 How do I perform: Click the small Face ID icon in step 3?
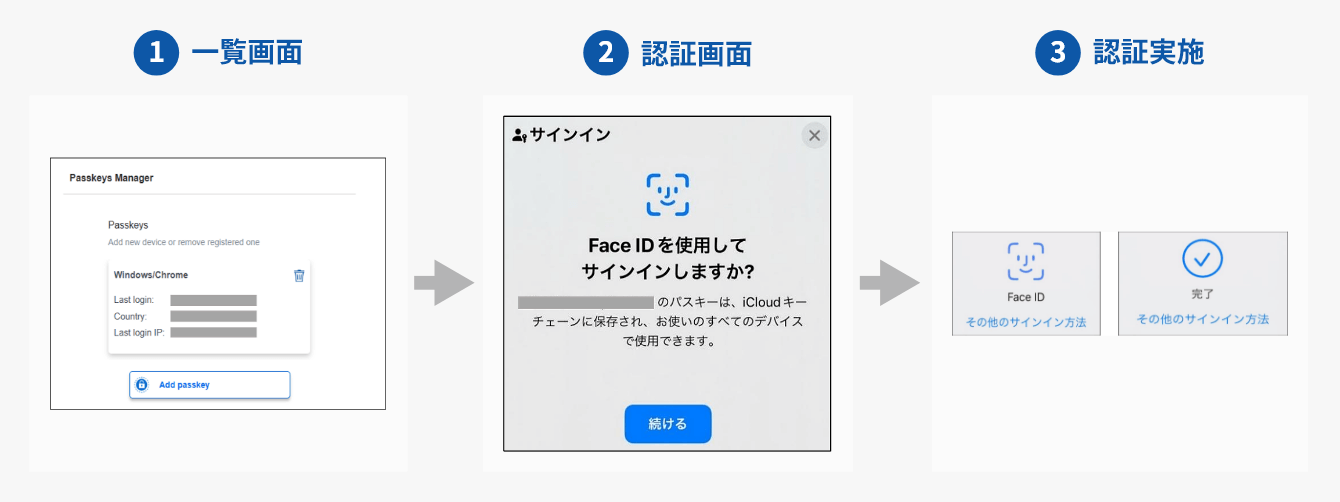pos(1025,261)
